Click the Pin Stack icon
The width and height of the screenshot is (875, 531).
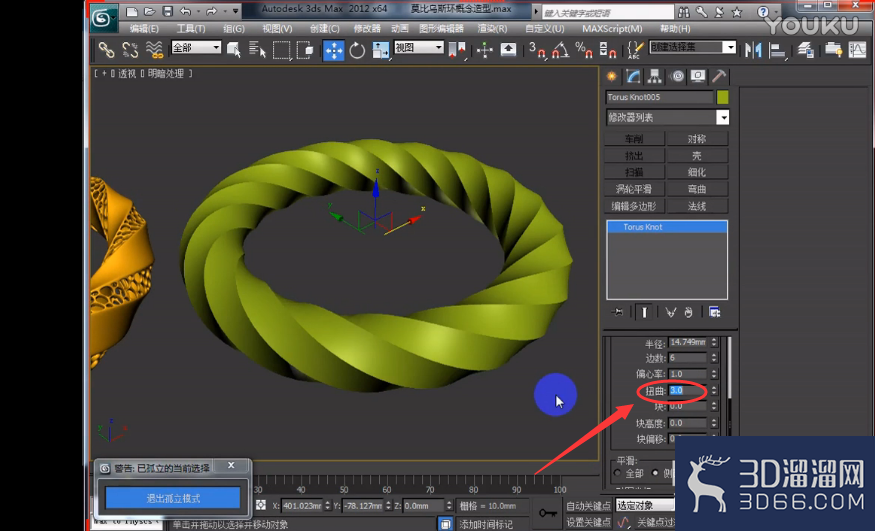618,312
